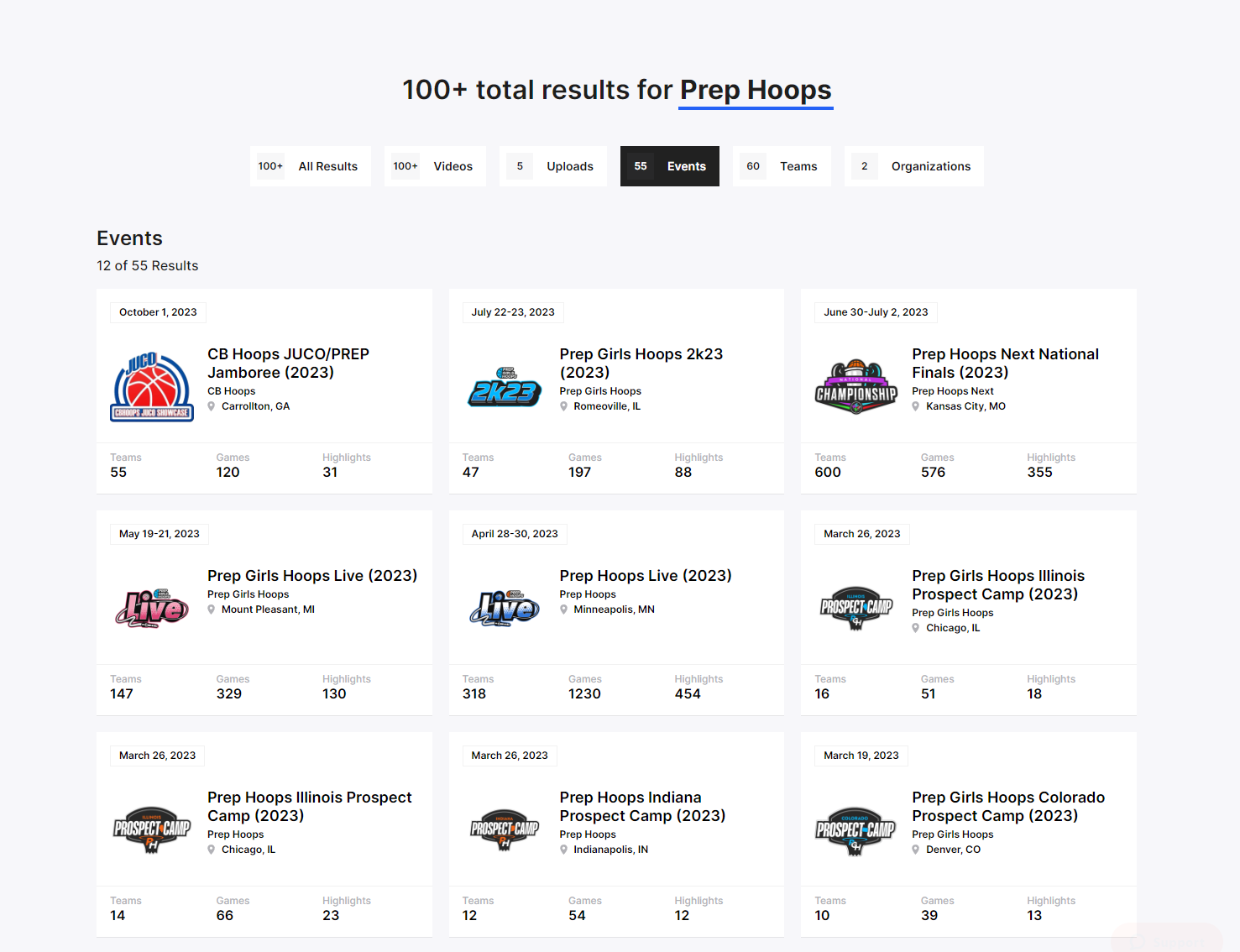Click location pin beside Romeoville, IL
Viewport: 1240px width, 952px height.
pos(564,406)
